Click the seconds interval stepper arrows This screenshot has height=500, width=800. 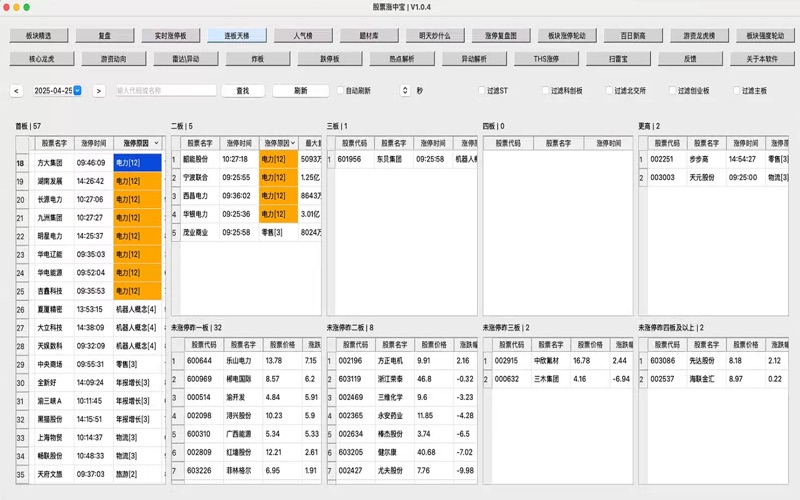pos(405,91)
